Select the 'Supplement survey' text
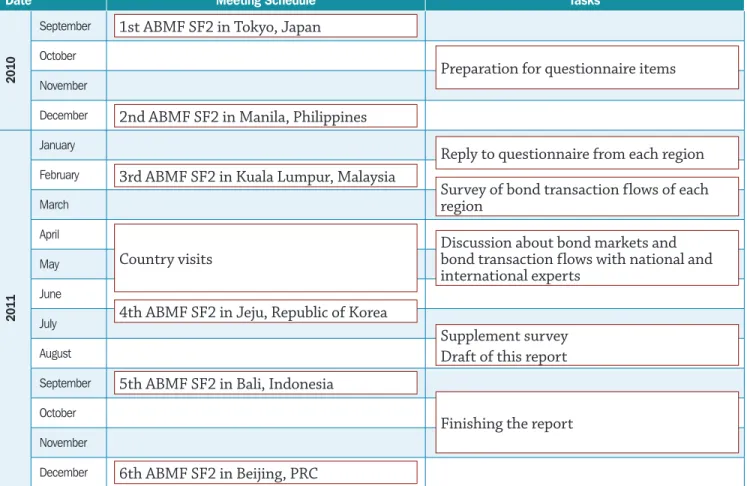Image resolution: width=747 pixels, height=486 pixels. click(x=504, y=336)
